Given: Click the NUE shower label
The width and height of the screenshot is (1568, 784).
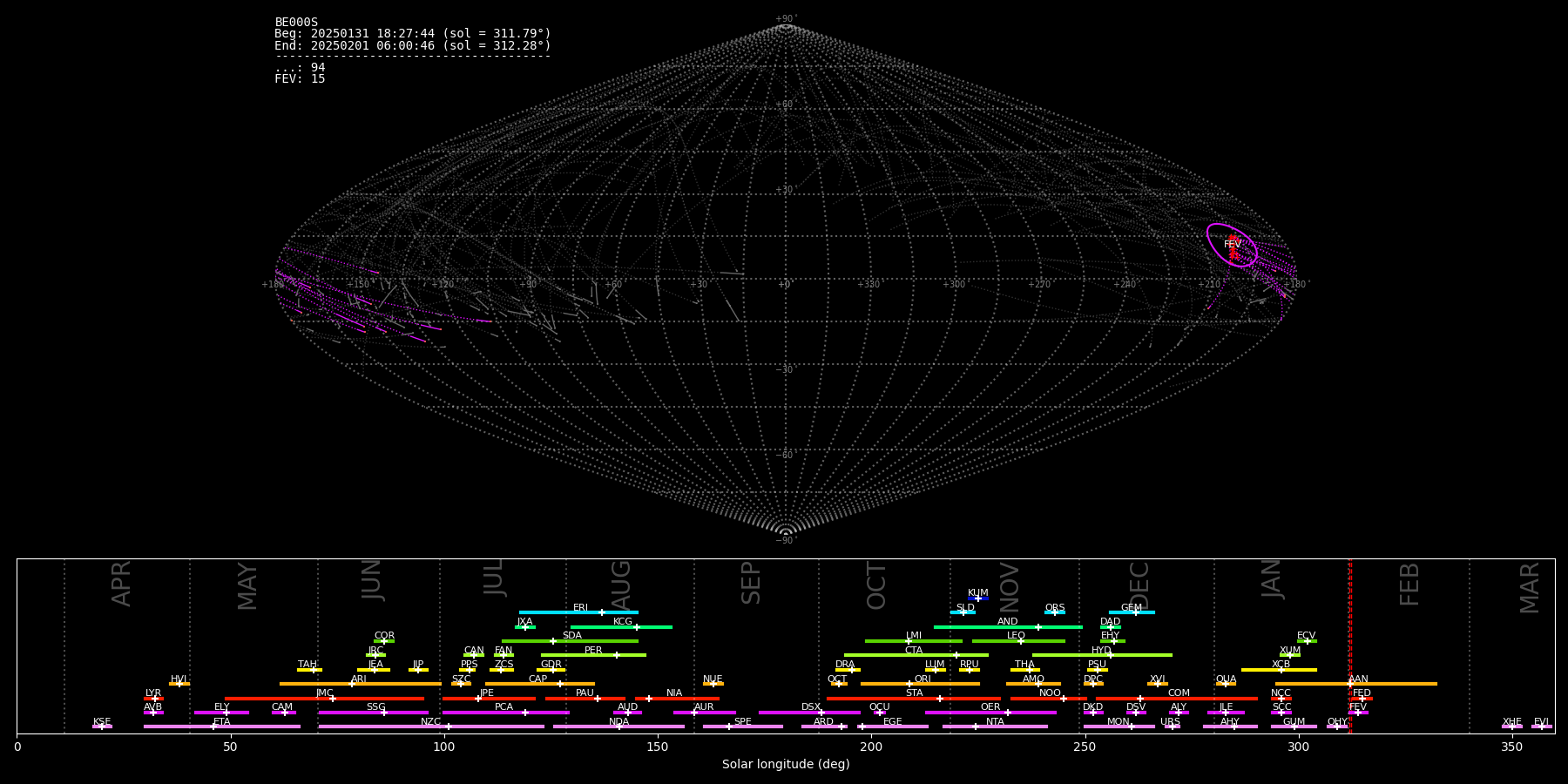Looking at the screenshot, I should pos(713,679).
